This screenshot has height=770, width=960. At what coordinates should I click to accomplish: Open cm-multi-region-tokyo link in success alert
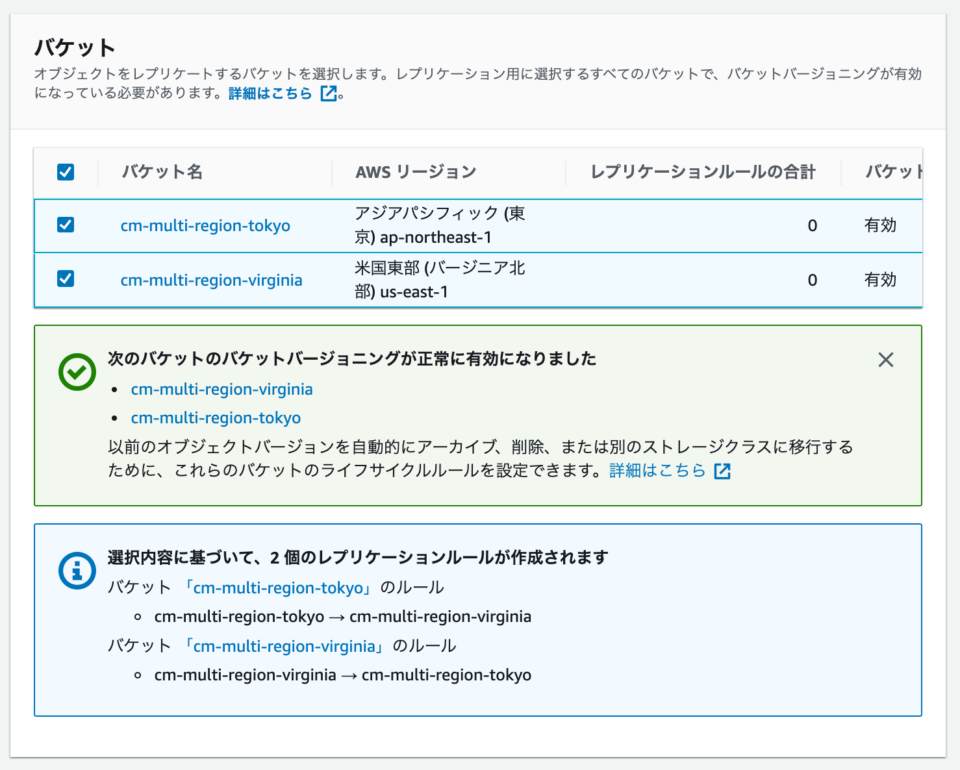click(216, 417)
